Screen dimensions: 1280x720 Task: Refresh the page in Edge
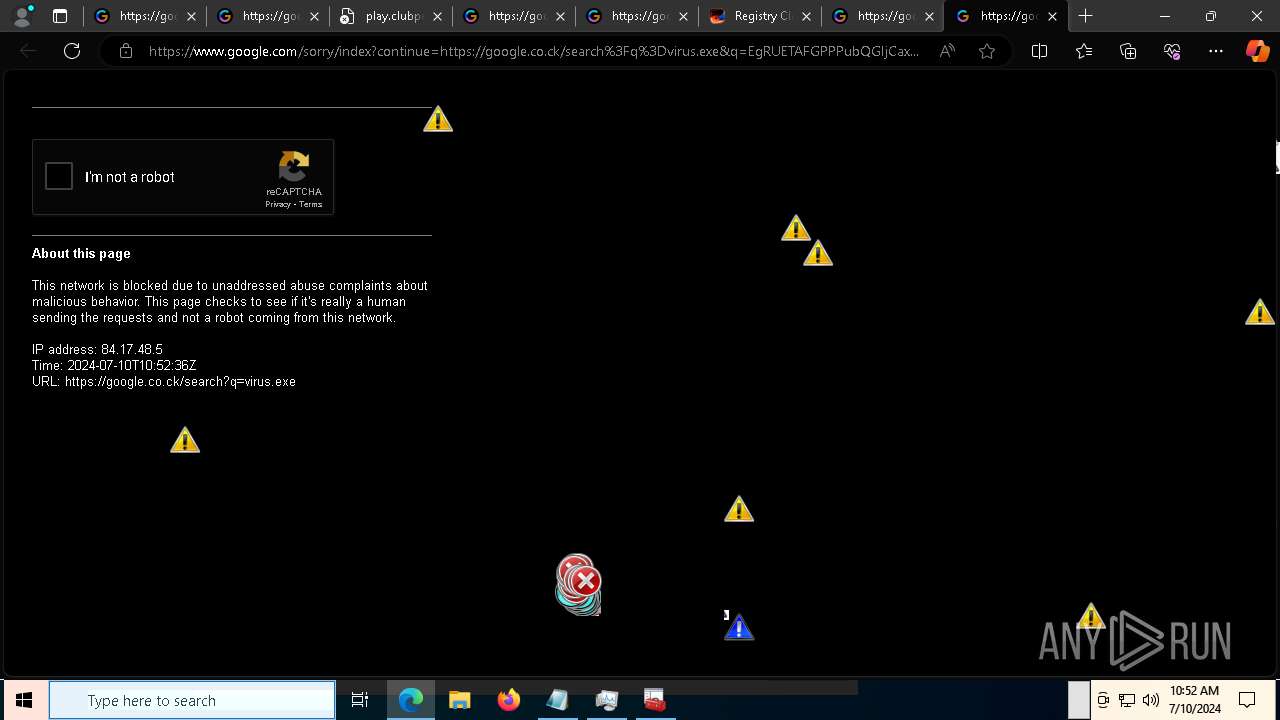pyautogui.click(x=72, y=51)
